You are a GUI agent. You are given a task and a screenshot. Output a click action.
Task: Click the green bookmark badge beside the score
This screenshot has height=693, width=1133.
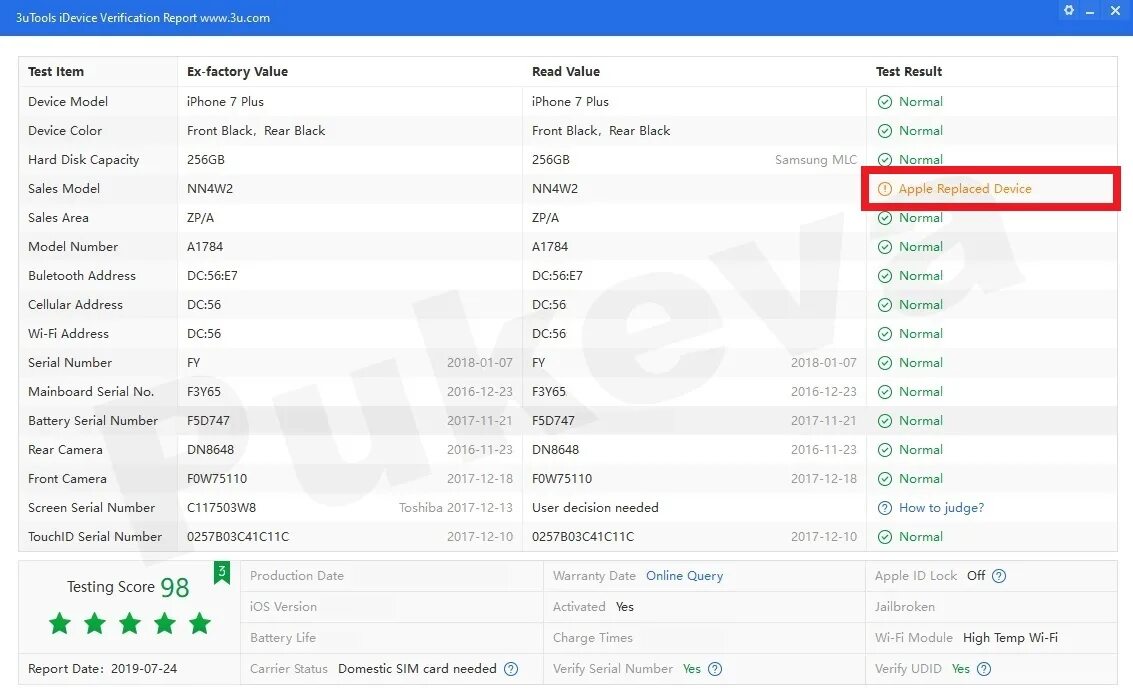coord(222,572)
